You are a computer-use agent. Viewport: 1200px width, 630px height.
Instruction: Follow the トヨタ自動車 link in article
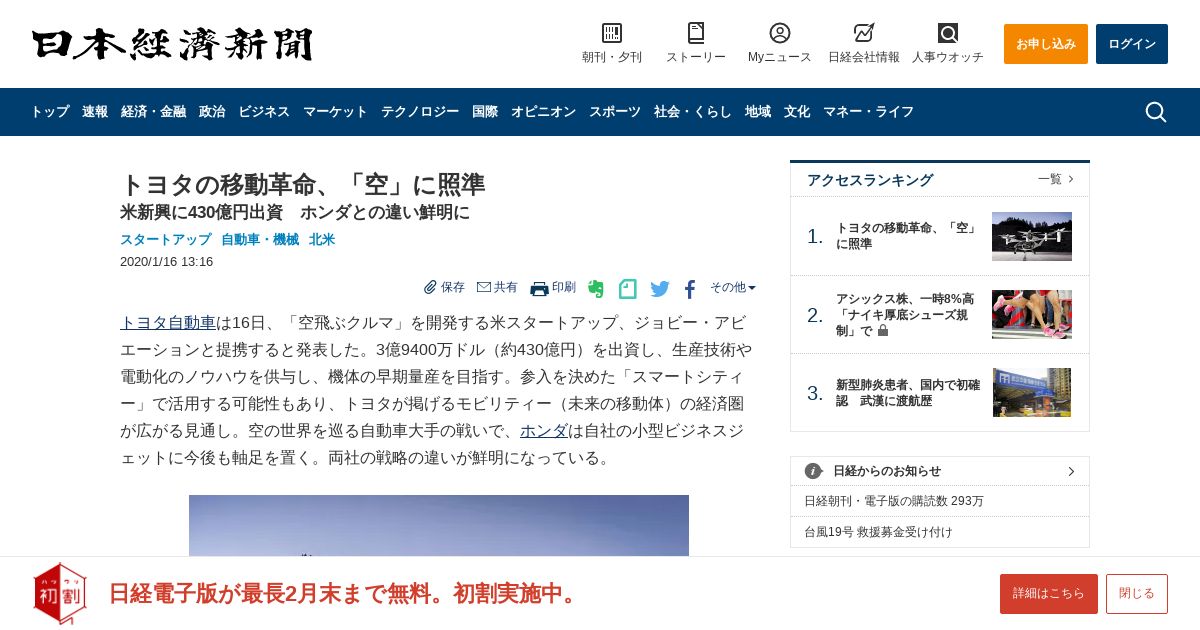[x=168, y=322]
